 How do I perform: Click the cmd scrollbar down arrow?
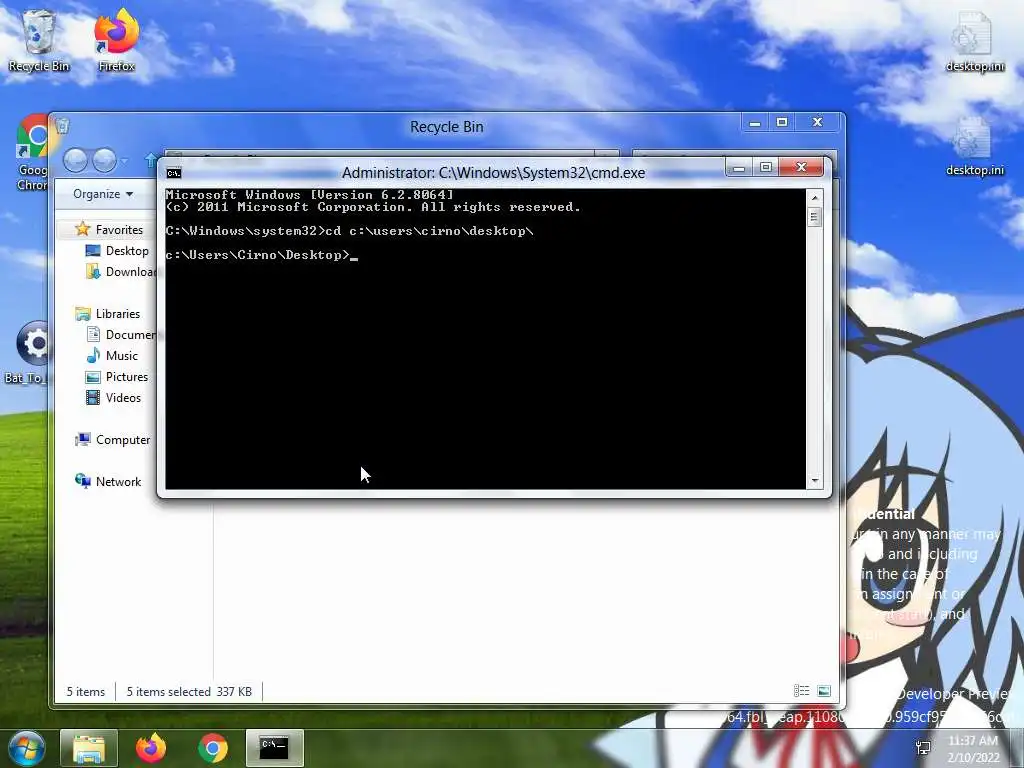814,481
